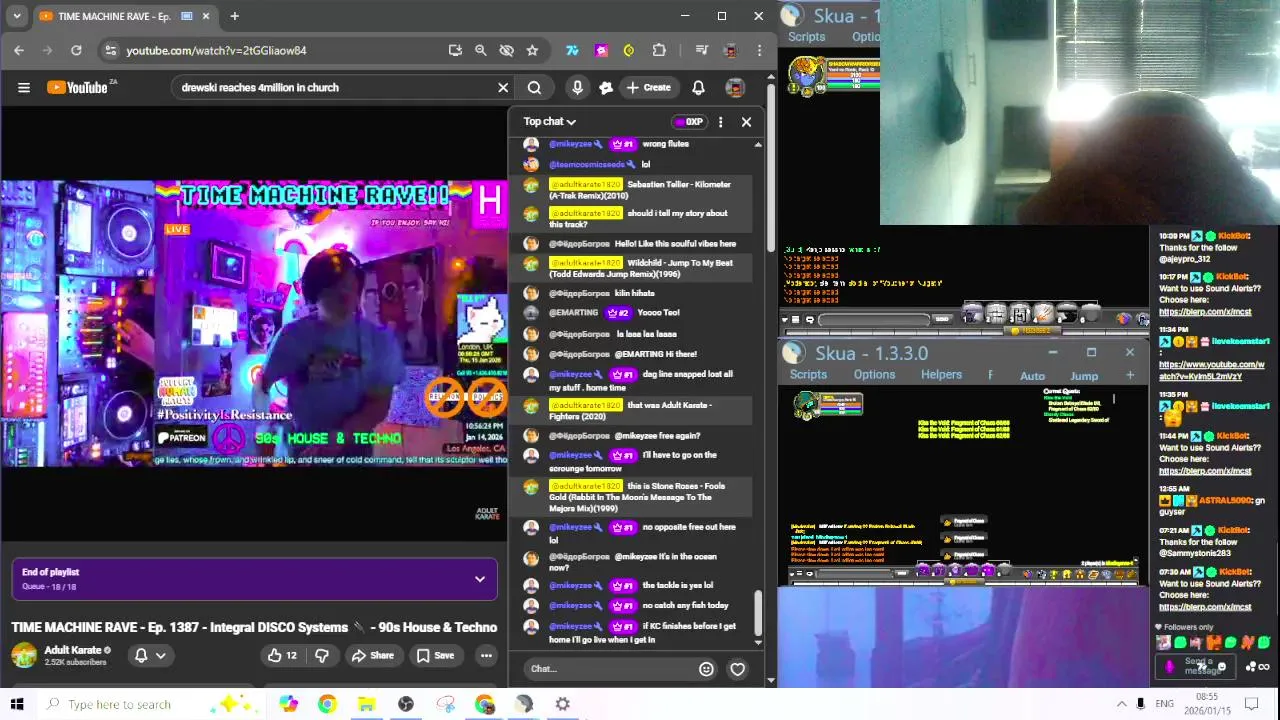Viewport: 1280px width, 720px height.
Task: Click the ASTRAL5090 username in chat
Action: point(1225,500)
